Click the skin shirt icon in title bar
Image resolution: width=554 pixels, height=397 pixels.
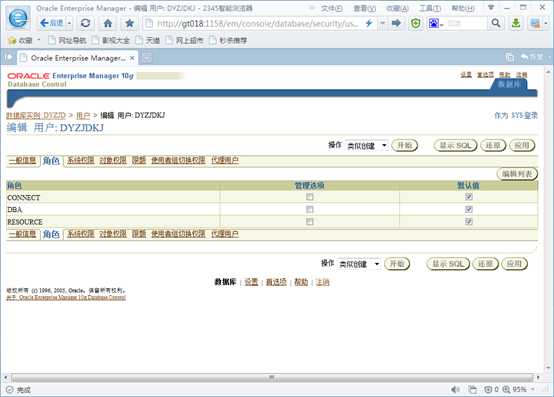tap(491, 7)
